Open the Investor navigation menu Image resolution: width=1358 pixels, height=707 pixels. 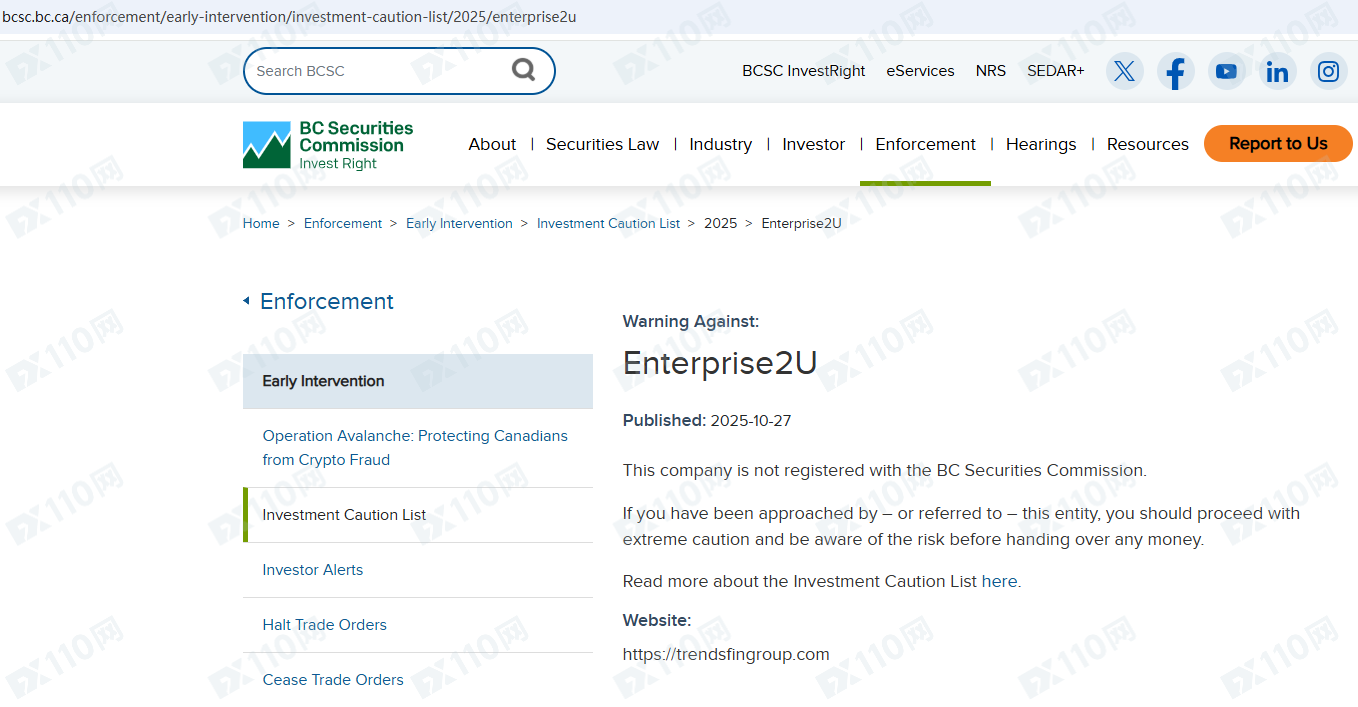coord(813,144)
